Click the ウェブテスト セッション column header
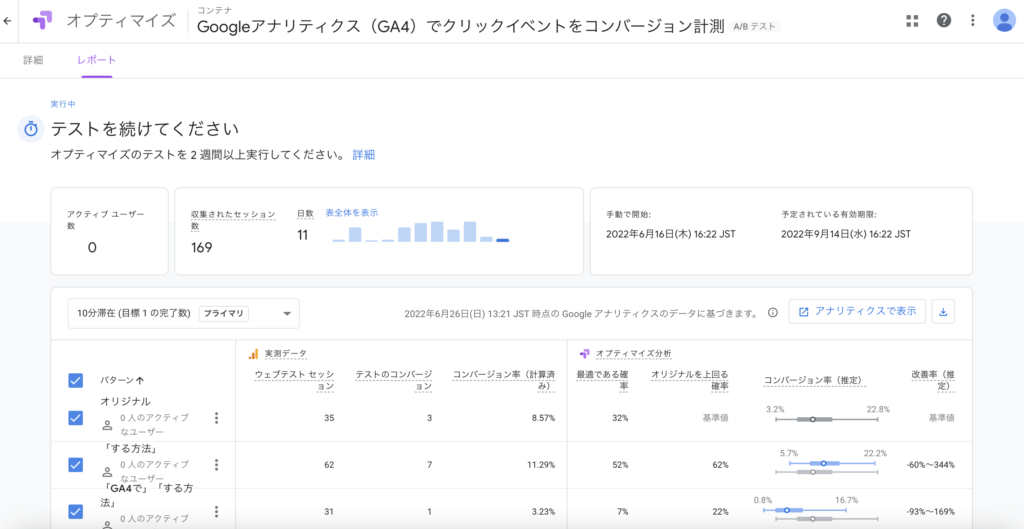This screenshot has height=529, width=1024. (x=294, y=380)
